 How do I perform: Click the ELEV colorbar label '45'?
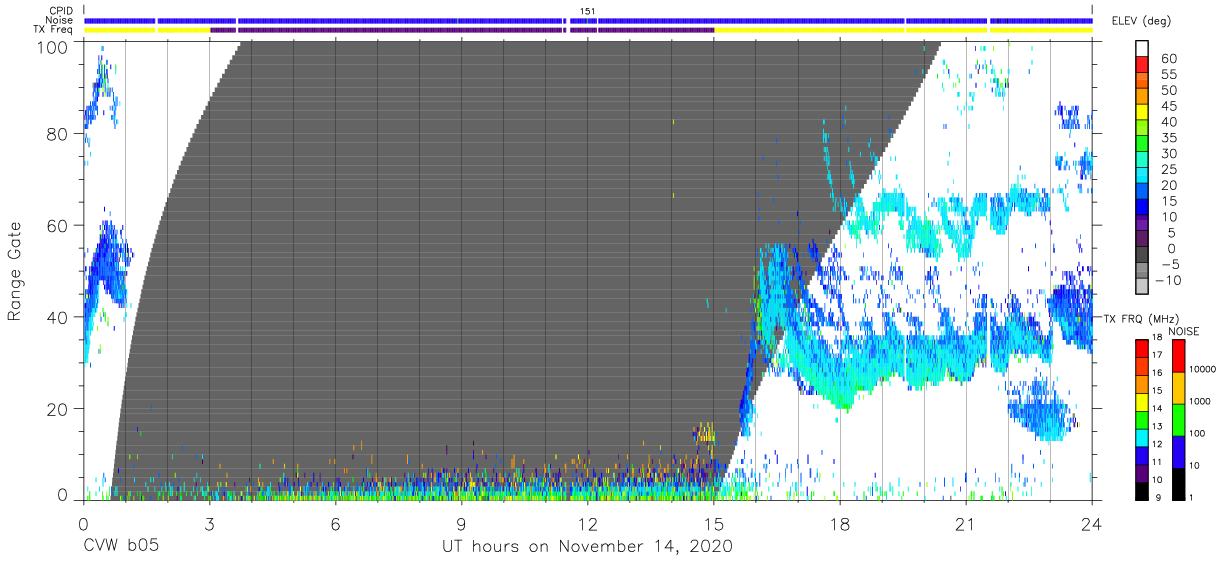click(x=1168, y=106)
